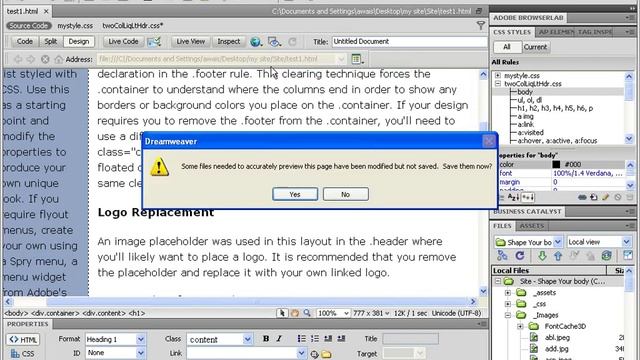Viewport: 640px width, 360px height.
Task: Show All rules in CSS Styles
Action: (x=507, y=47)
